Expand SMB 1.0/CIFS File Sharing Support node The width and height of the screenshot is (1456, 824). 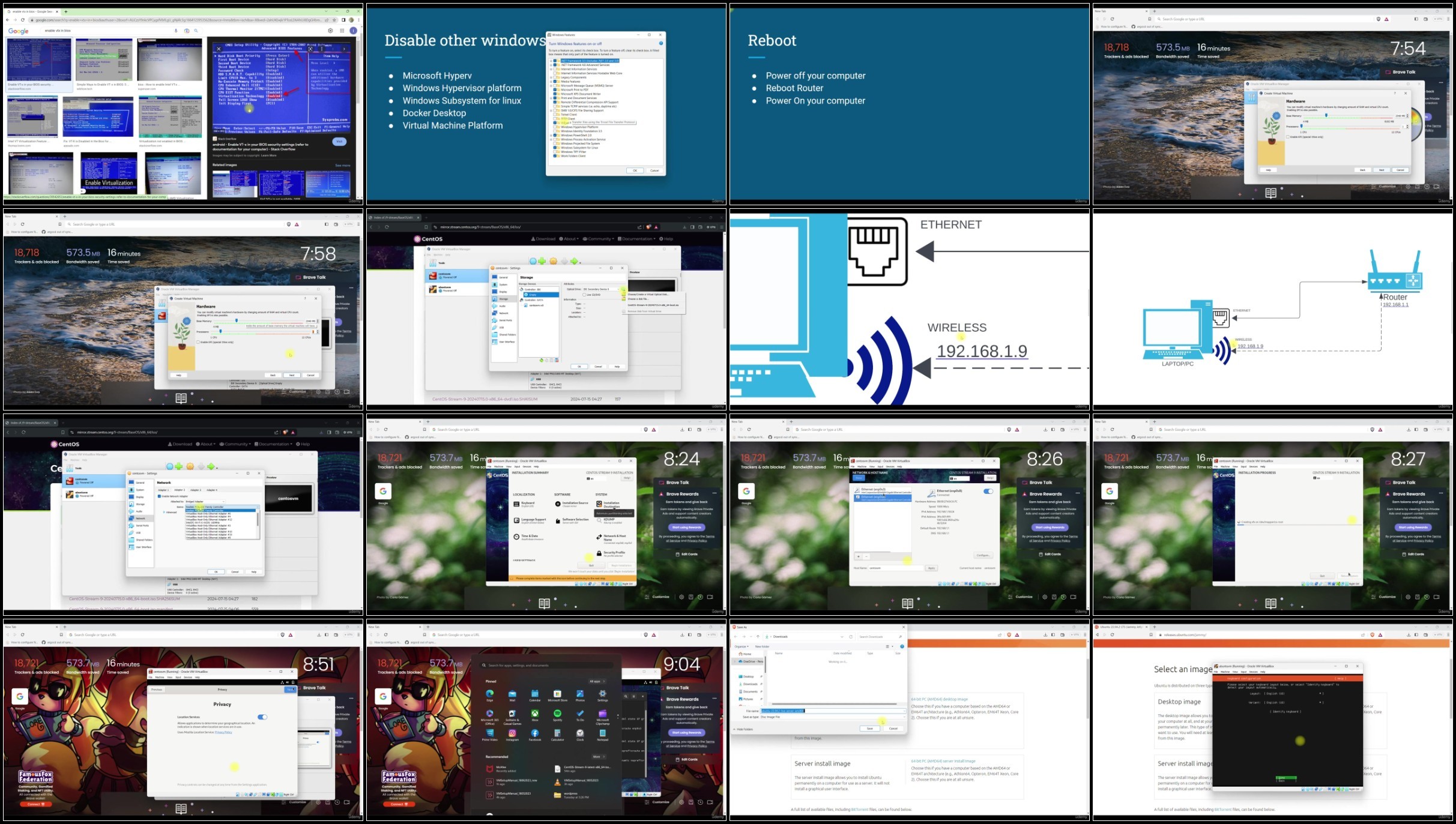[551, 110]
